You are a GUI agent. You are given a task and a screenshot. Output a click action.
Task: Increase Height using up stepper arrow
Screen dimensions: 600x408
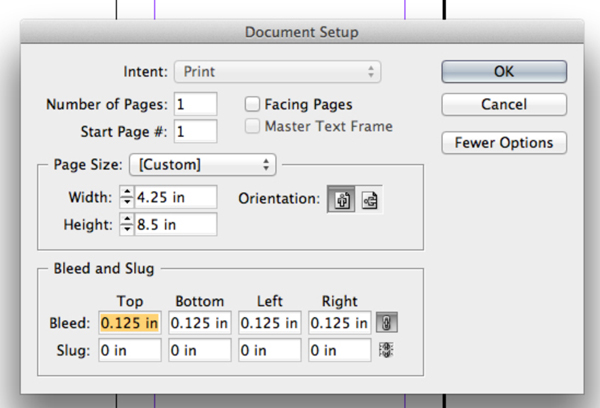click(127, 219)
